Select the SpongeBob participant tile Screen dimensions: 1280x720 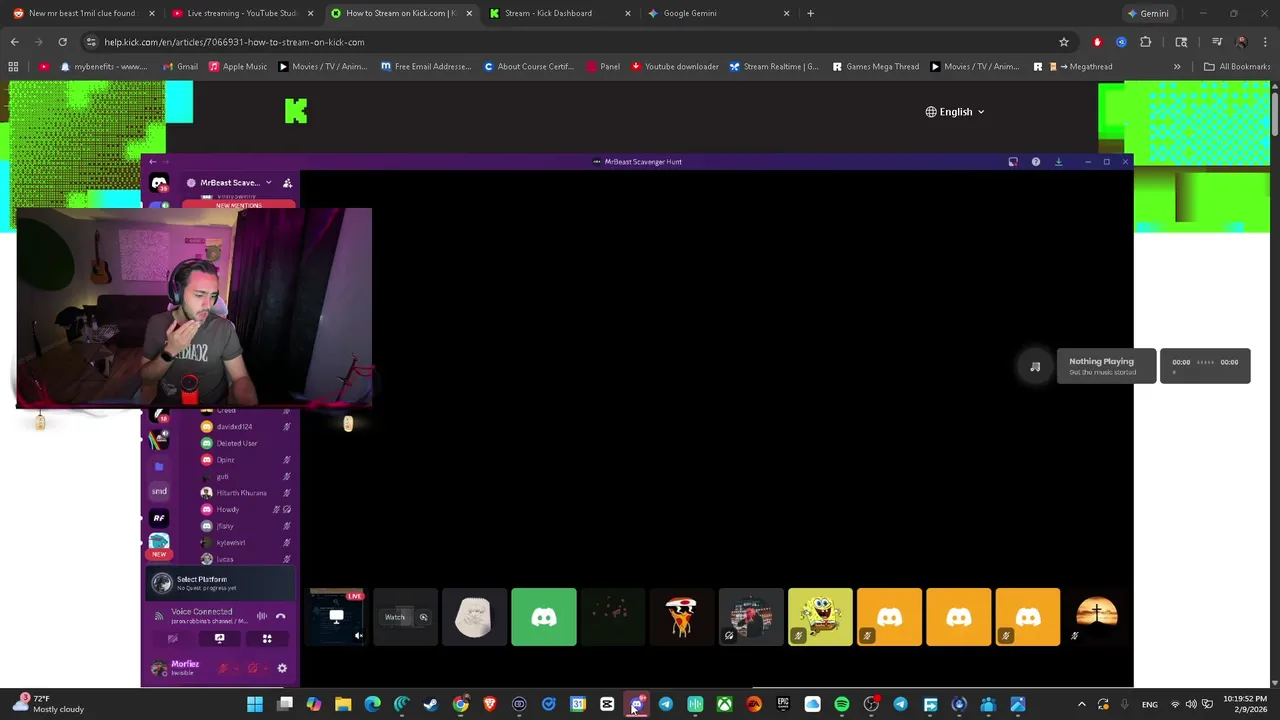click(820, 617)
